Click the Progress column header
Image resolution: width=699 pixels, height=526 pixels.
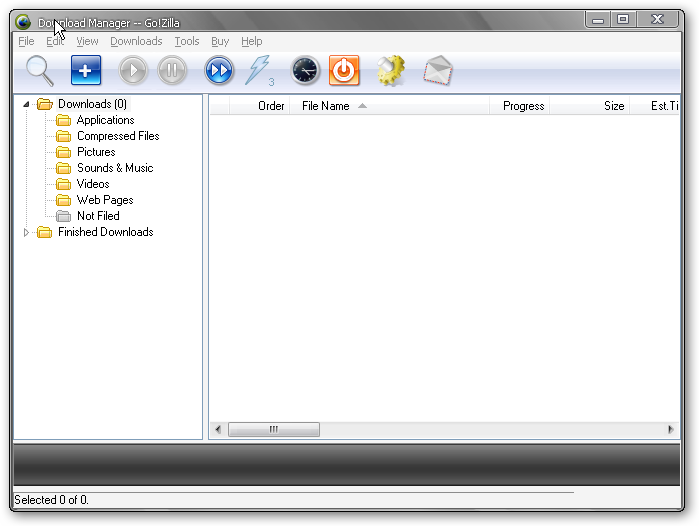click(523, 106)
